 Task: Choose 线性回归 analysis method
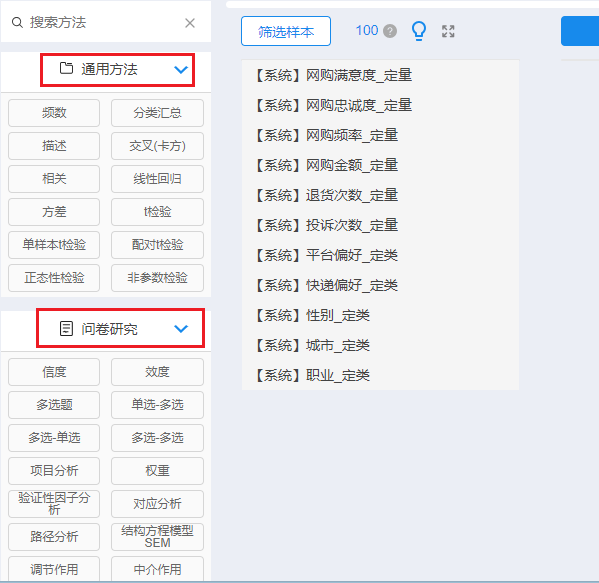[157, 179]
